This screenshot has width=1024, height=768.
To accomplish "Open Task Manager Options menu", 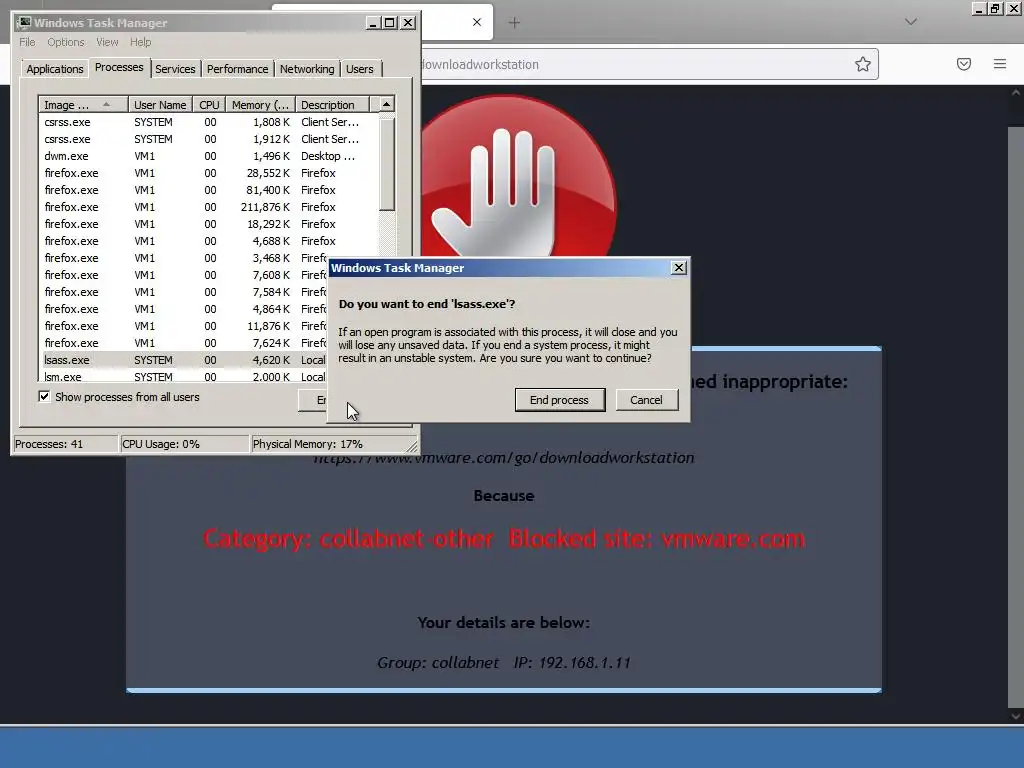I will click(65, 42).
